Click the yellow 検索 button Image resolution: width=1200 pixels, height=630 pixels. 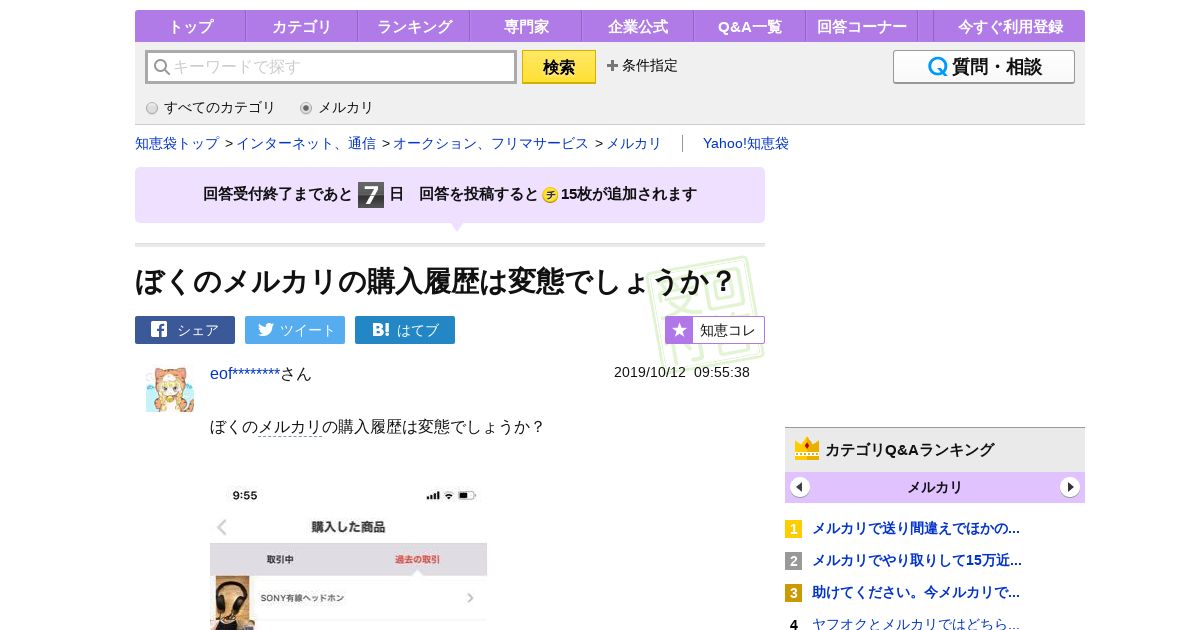559,67
